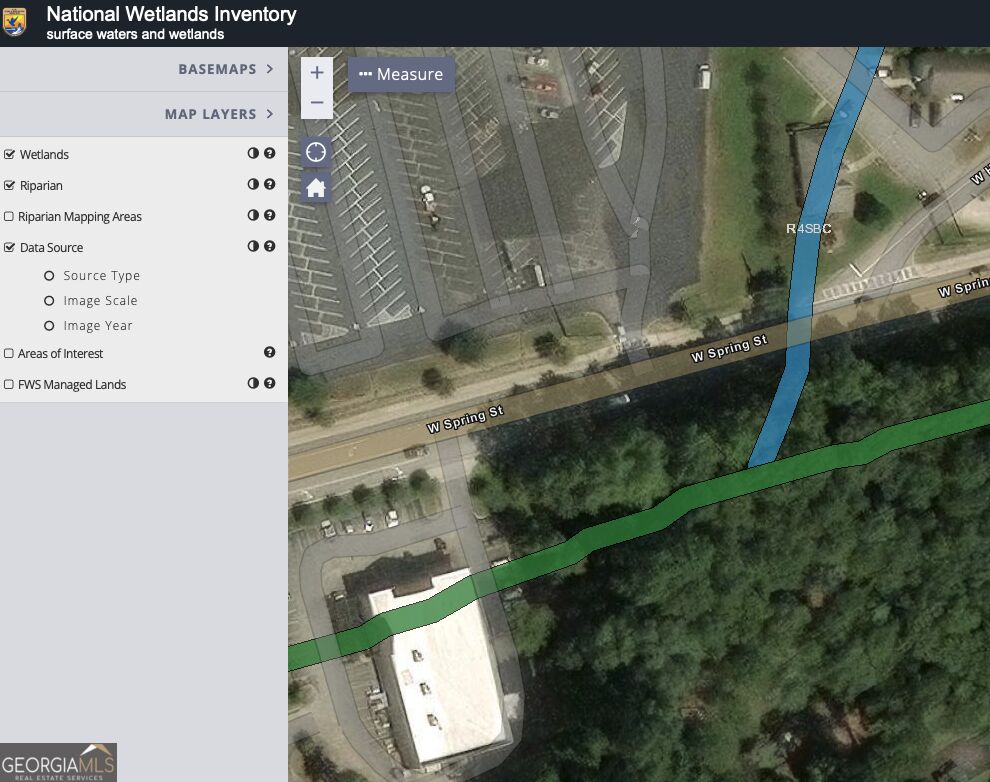This screenshot has width=990, height=782.
Task: Adjust Riparian layer transparency icon
Action: [253, 184]
